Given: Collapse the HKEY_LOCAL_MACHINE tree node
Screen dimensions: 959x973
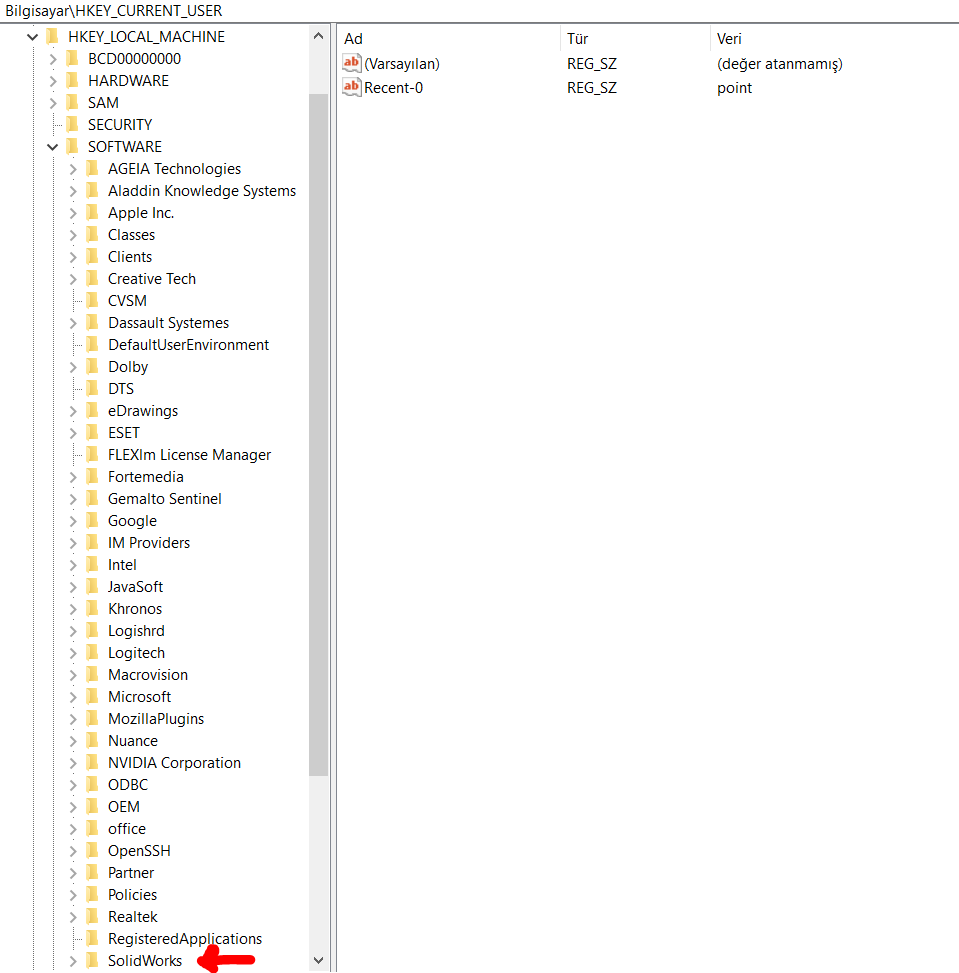Looking at the screenshot, I should click(33, 37).
